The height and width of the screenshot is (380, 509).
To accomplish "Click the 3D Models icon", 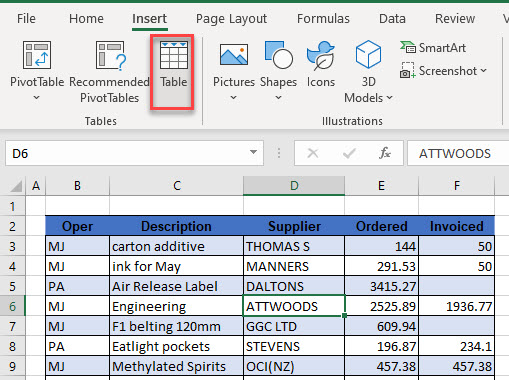I will coord(368,54).
